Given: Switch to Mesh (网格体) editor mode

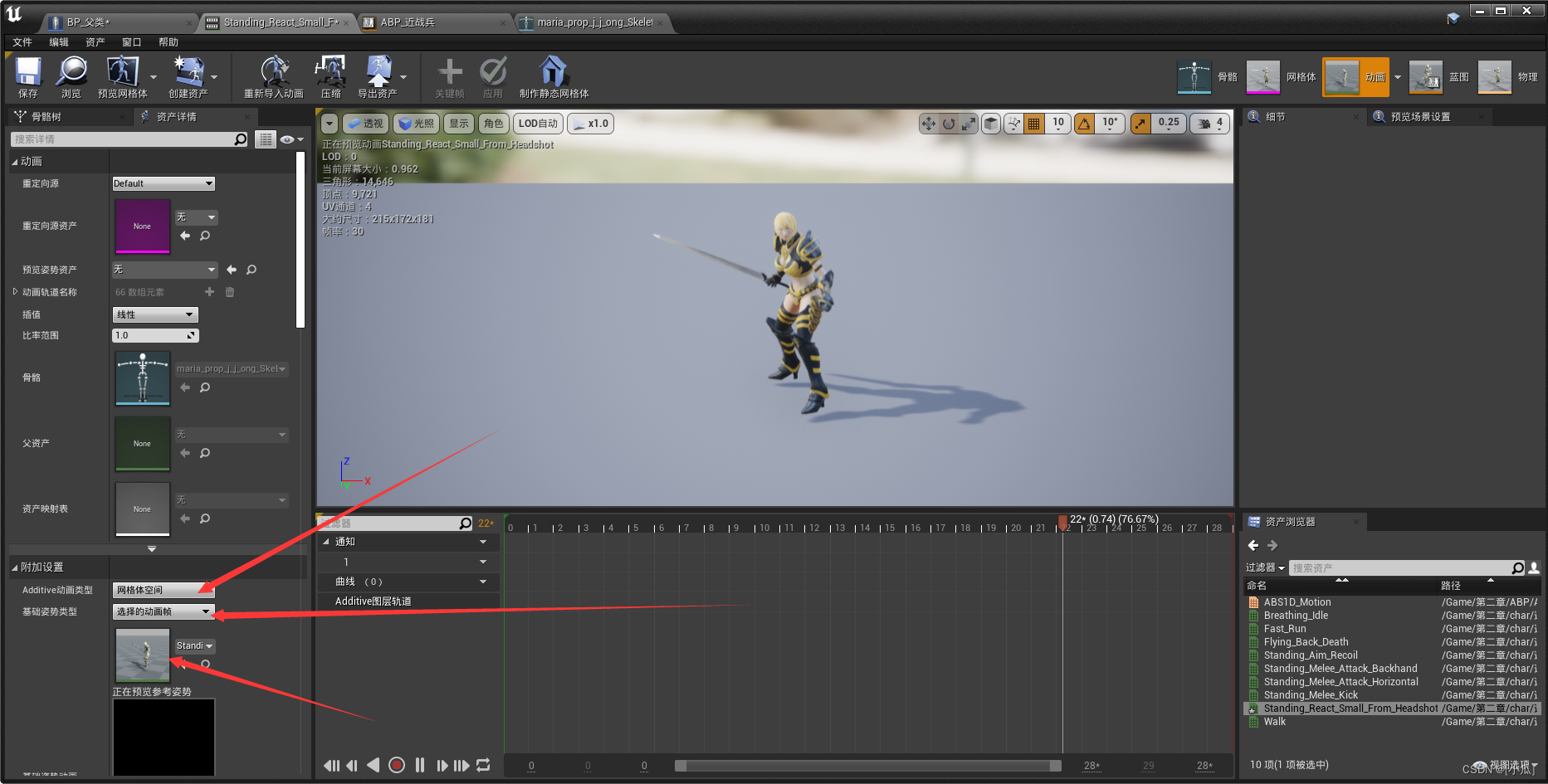Looking at the screenshot, I should pyautogui.click(x=1281, y=77).
